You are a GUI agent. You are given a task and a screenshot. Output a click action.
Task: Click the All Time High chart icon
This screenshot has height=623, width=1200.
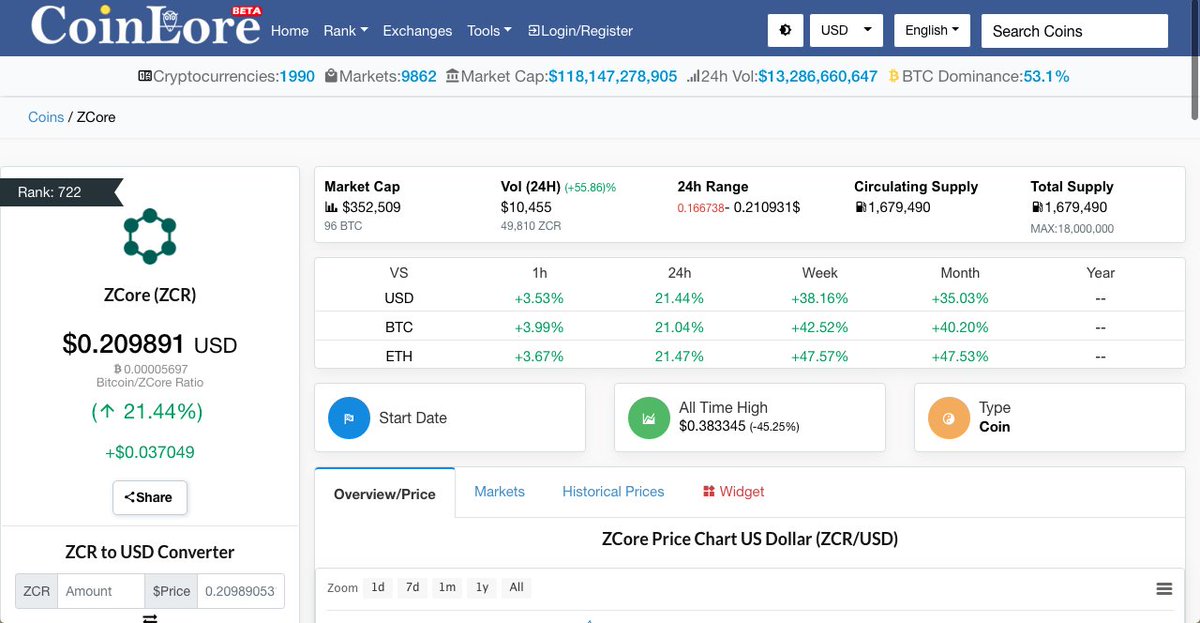tap(648, 418)
